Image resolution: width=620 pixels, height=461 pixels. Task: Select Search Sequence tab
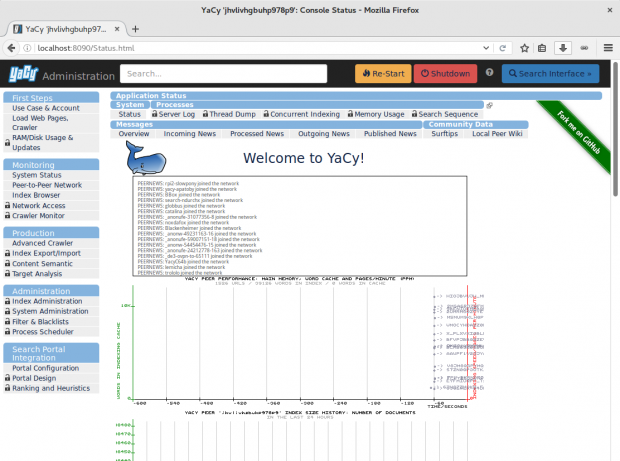point(445,114)
